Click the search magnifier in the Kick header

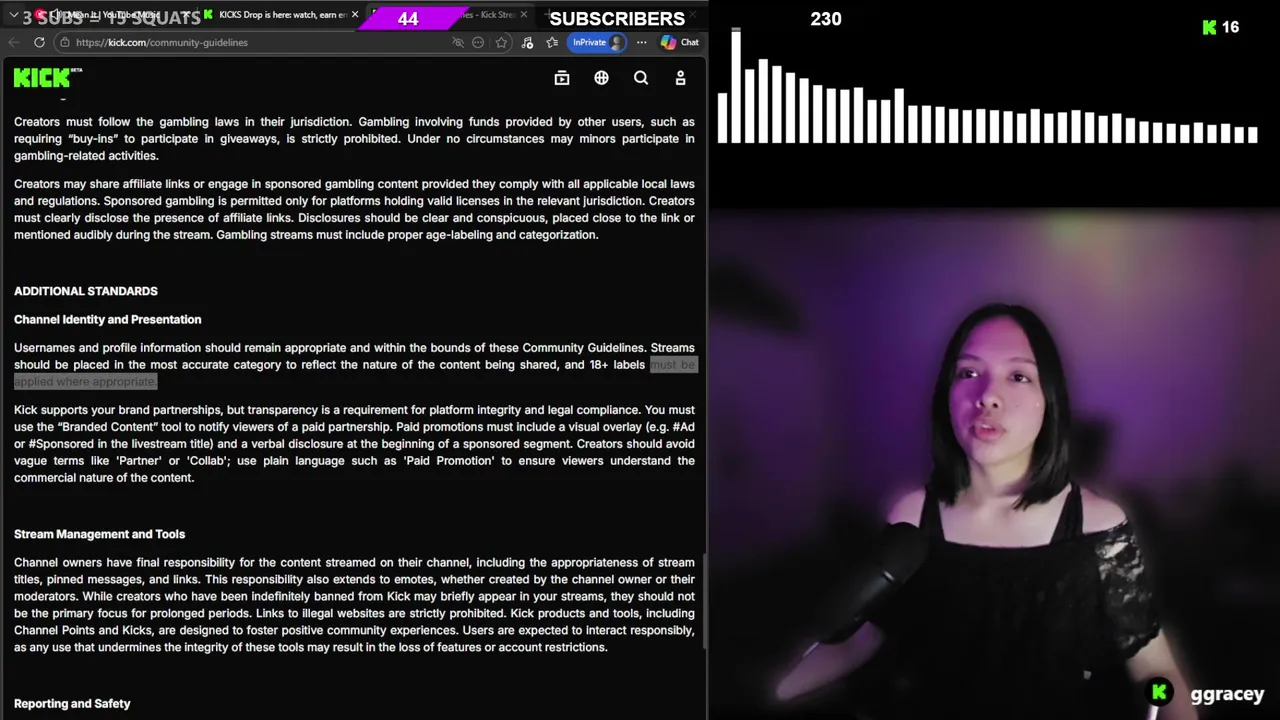coord(641,78)
